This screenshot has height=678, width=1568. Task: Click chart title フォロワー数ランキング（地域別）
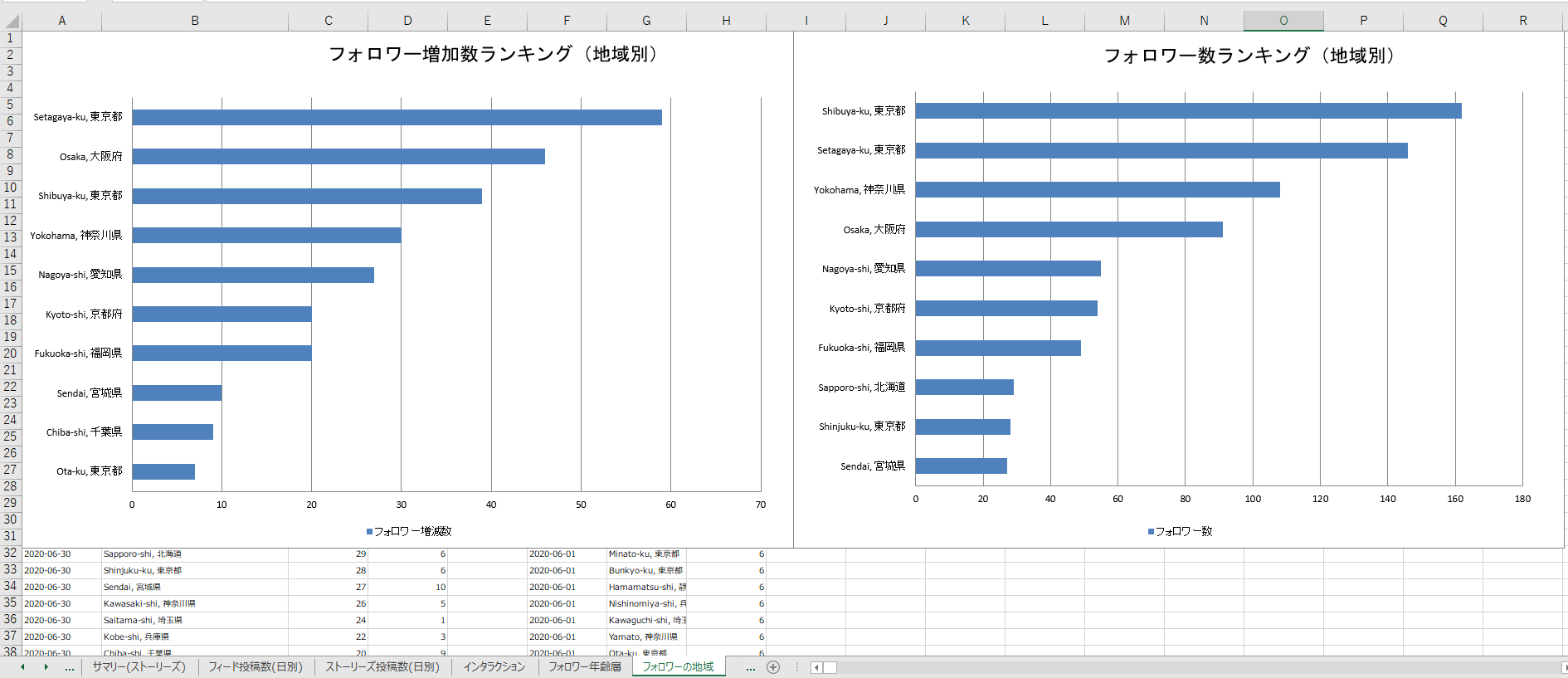(1251, 56)
